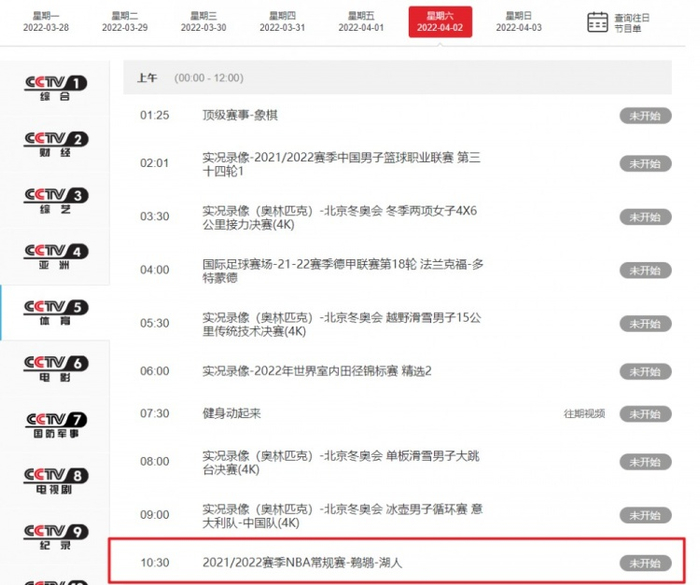Click 未开始 button for 09:00 冰壶

[x=645, y=515]
